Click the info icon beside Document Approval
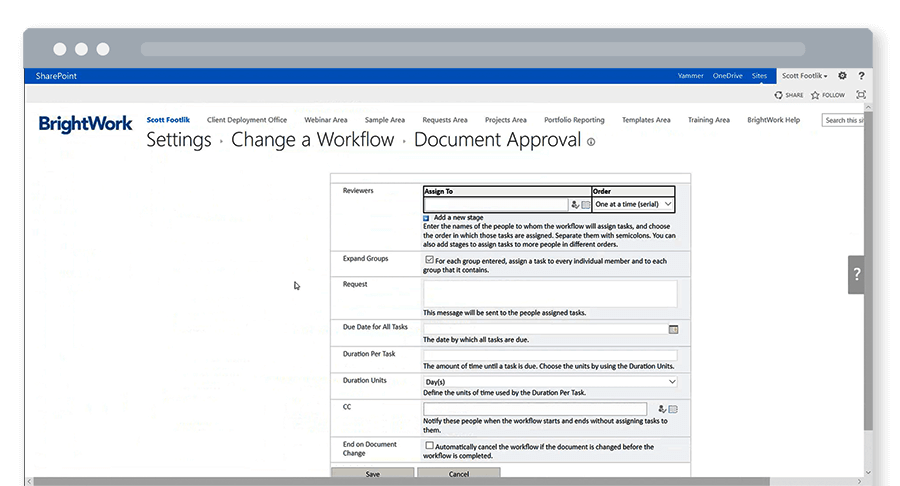The height and width of the screenshot is (486, 900). 591,143
